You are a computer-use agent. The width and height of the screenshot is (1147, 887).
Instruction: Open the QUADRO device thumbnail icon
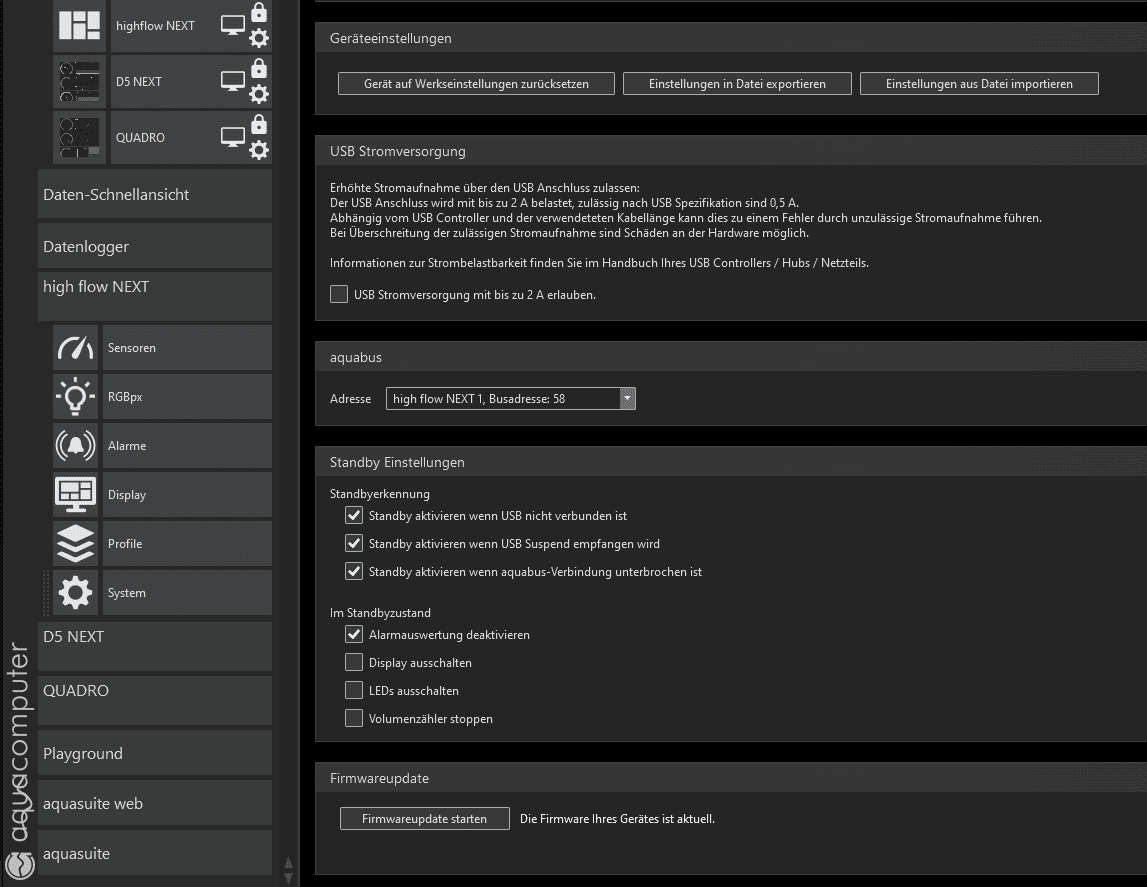coord(79,137)
